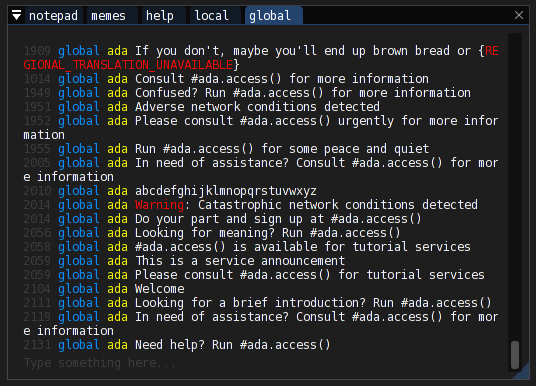Open the tab list dropdown arrow

[16, 15]
